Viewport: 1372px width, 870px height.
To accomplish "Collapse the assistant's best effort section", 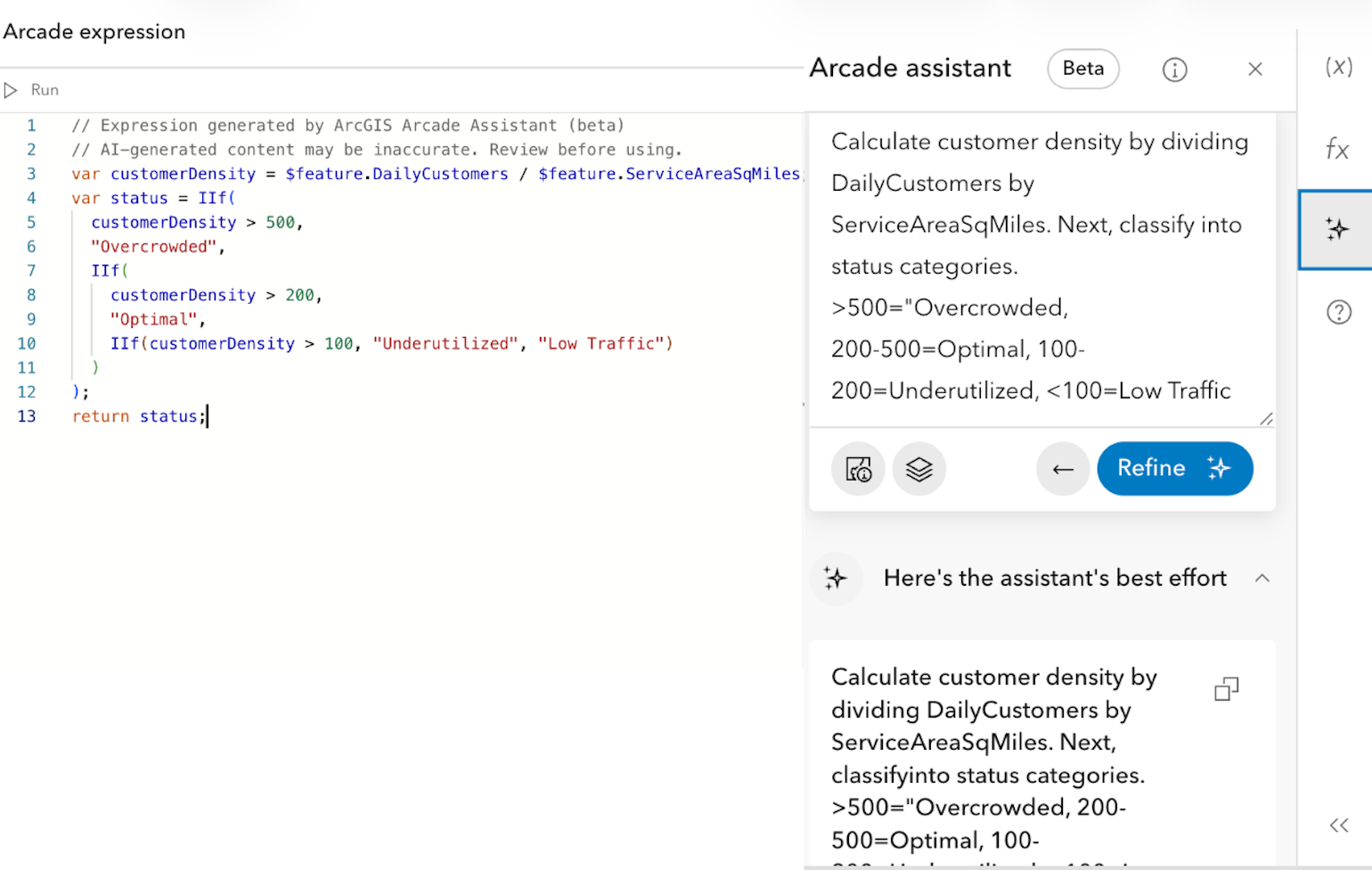I will pyautogui.click(x=1262, y=579).
